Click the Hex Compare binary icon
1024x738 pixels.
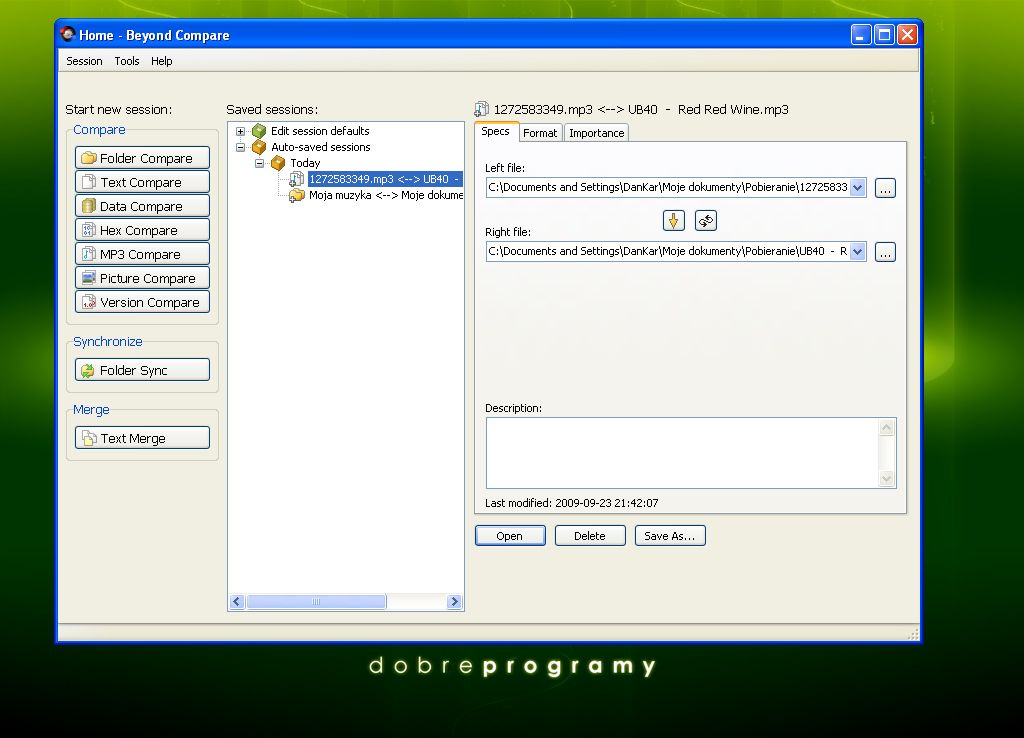[89, 230]
